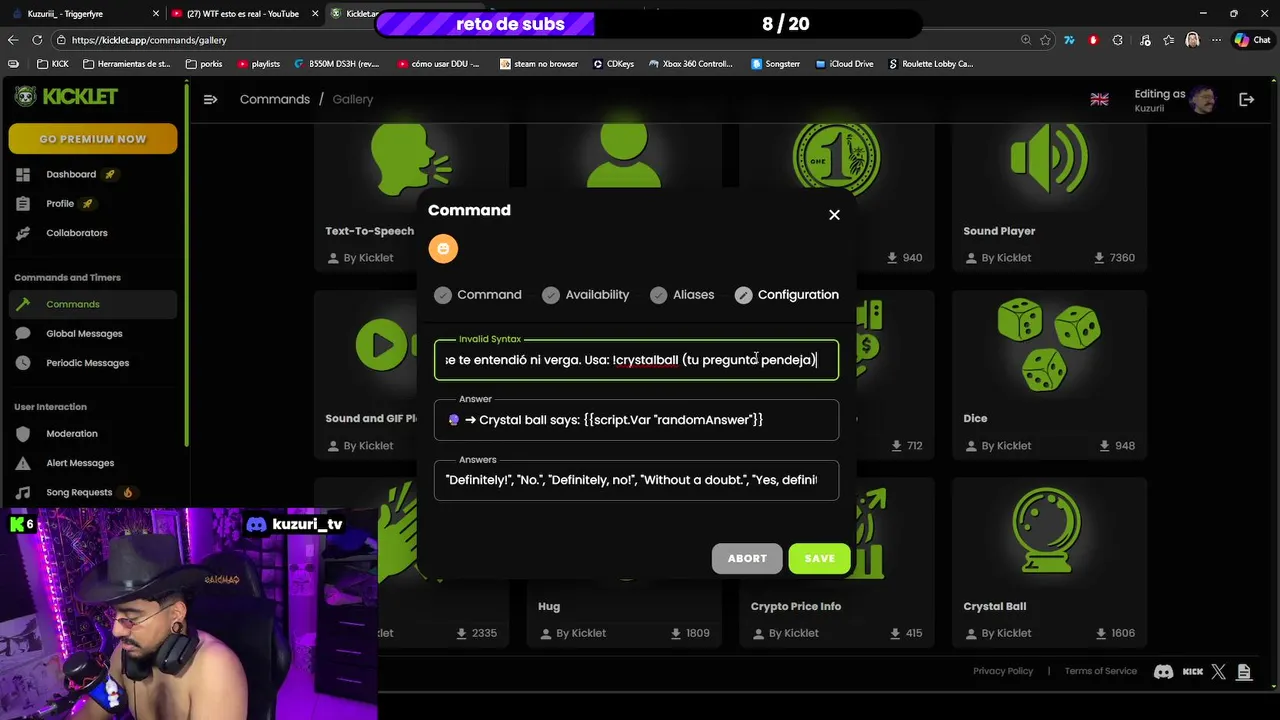Viewport: 1280px width, 720px height.
Task: Click the logout icon in header
Action: coord(1247,99)
